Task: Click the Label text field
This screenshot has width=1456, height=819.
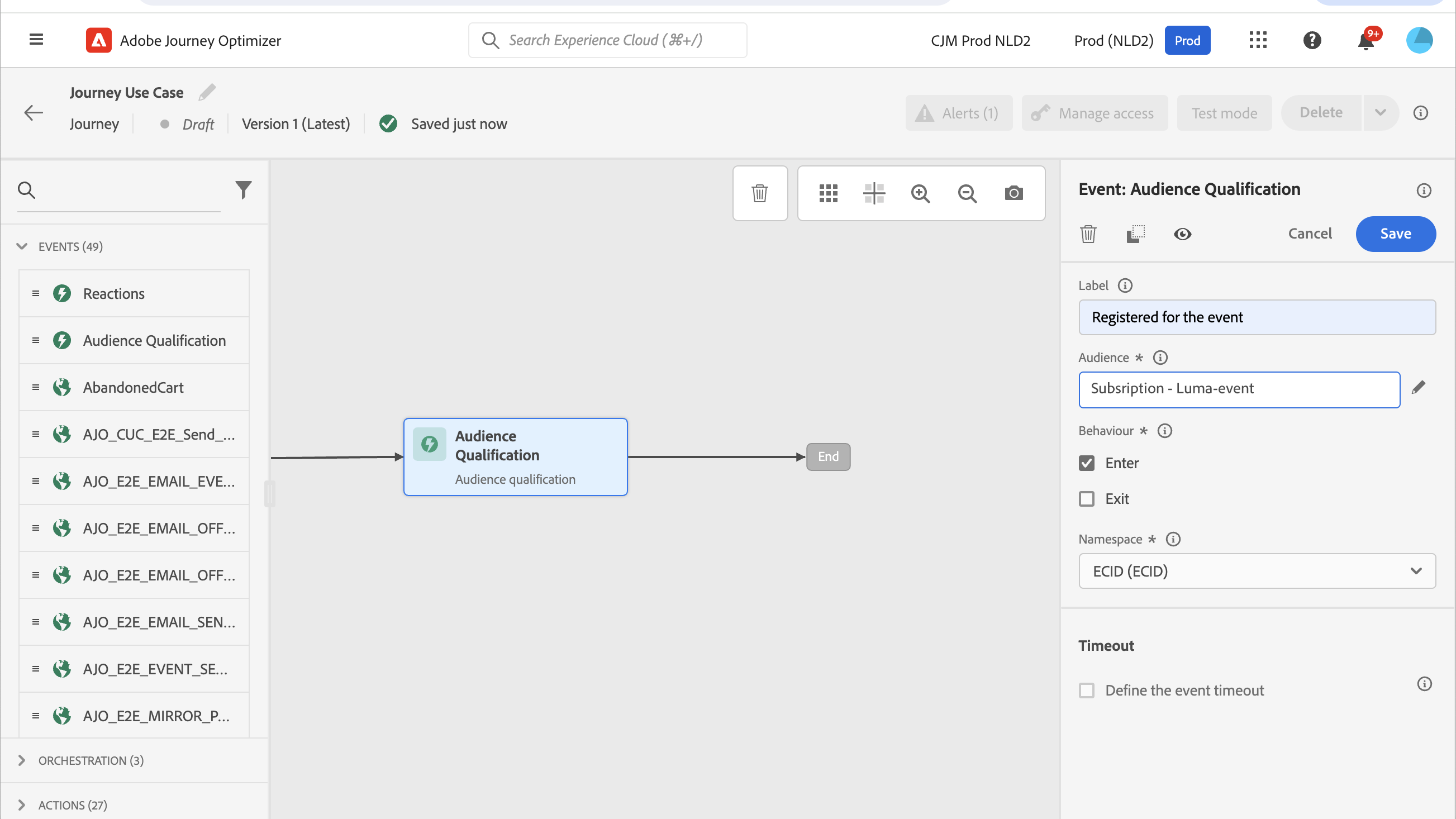Action: pos(1257,317)
